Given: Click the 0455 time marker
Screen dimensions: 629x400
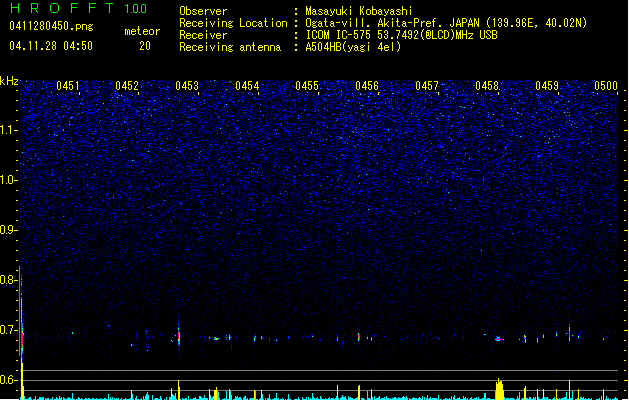Looking at the screenshot, I should click(307, 86).
